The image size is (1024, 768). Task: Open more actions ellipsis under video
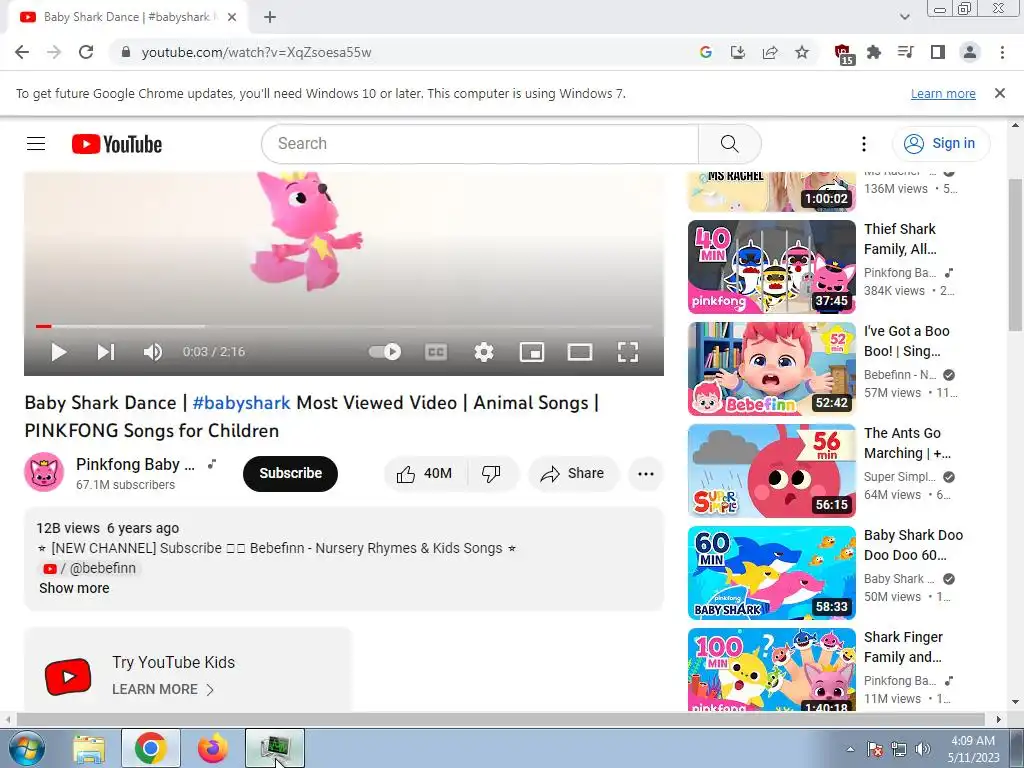pyautogui.click(x=646, y=473)
